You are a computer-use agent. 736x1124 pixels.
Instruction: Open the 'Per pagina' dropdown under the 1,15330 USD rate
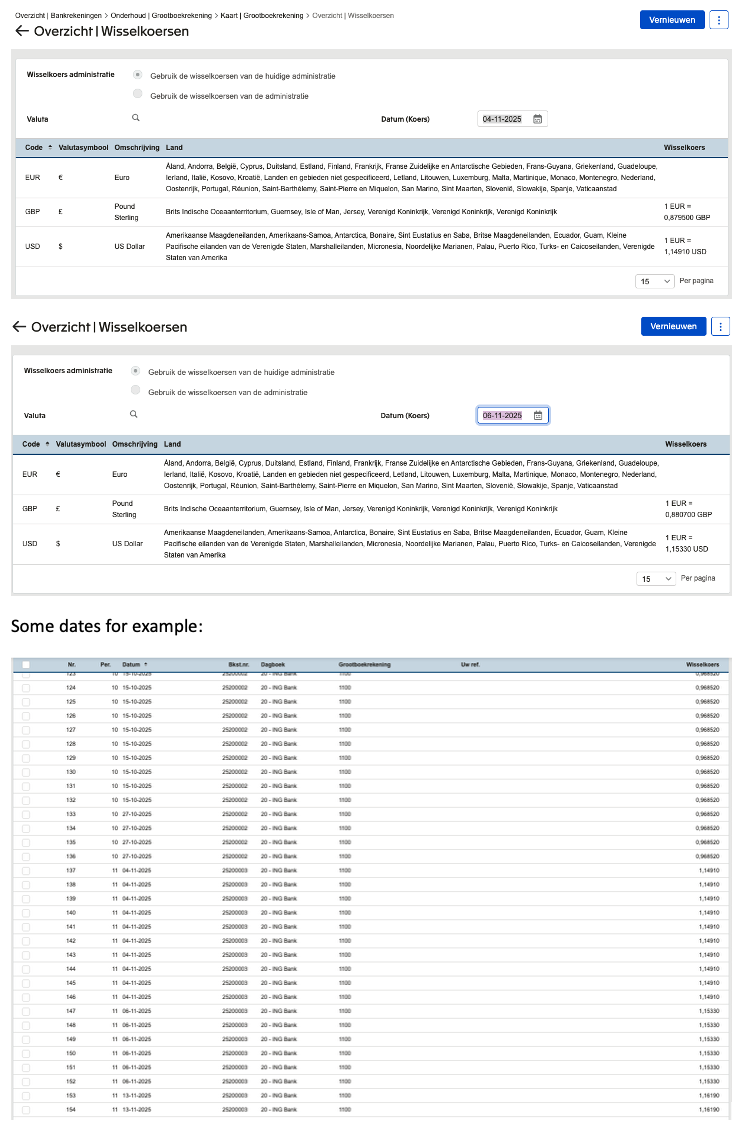click(656, 578)
